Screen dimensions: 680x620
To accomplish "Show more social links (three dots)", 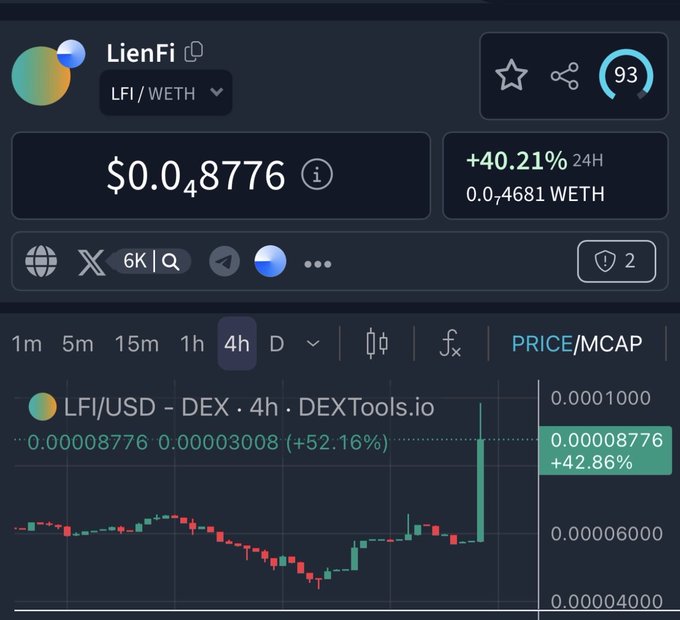I will pos(317,264).
